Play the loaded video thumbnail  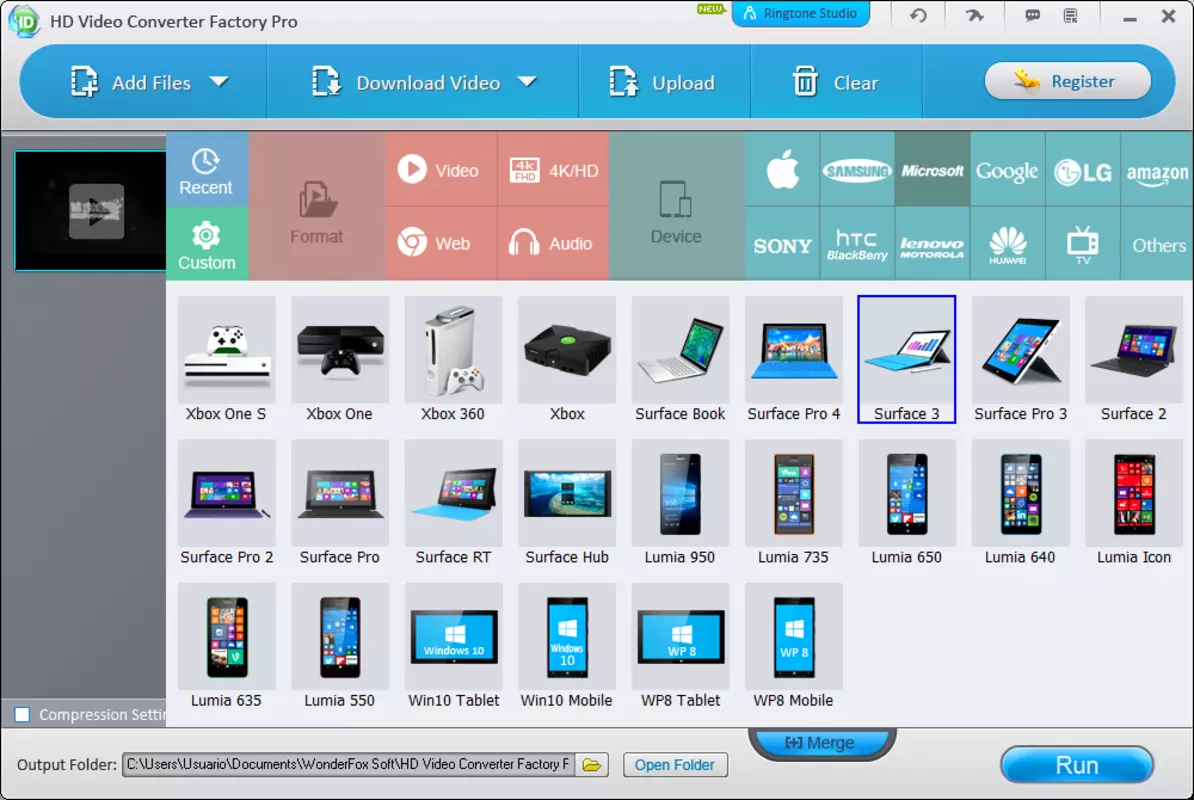coord(95,210)
